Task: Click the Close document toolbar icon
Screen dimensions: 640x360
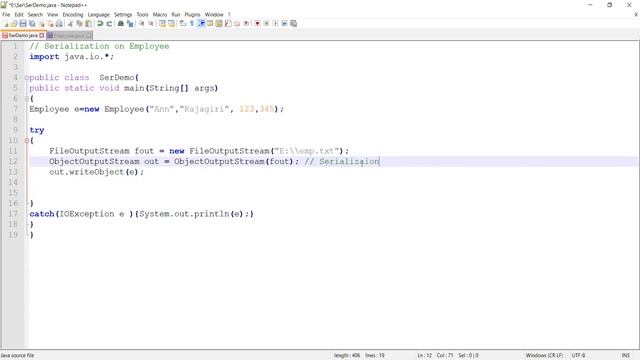Action: [x=41, y=24]
